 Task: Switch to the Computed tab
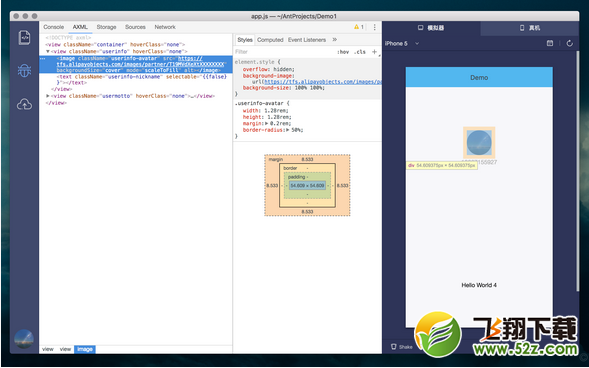[x=270, y=39]
